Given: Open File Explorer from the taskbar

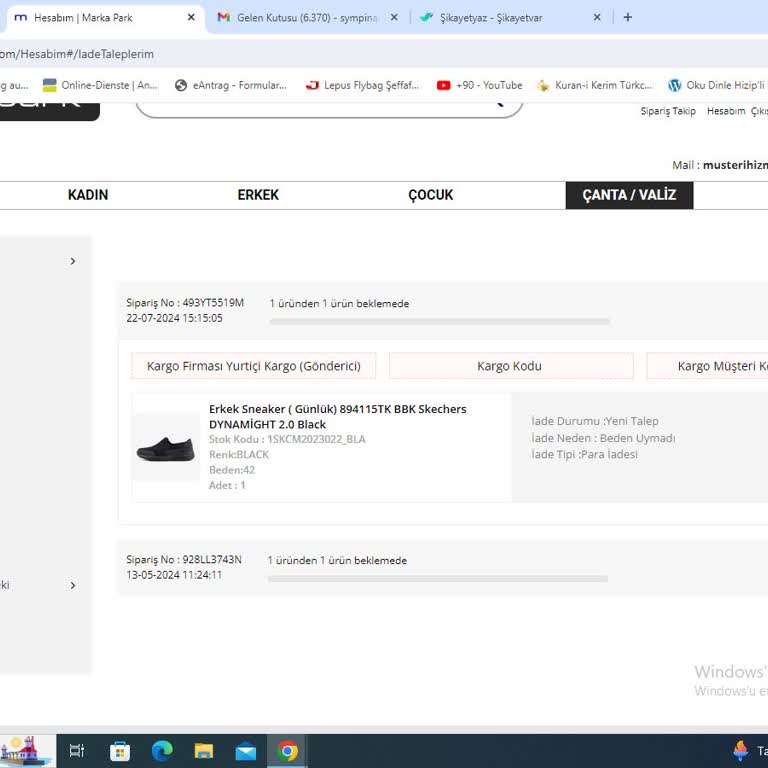Looking at the screenshot, I should [204, 750].
